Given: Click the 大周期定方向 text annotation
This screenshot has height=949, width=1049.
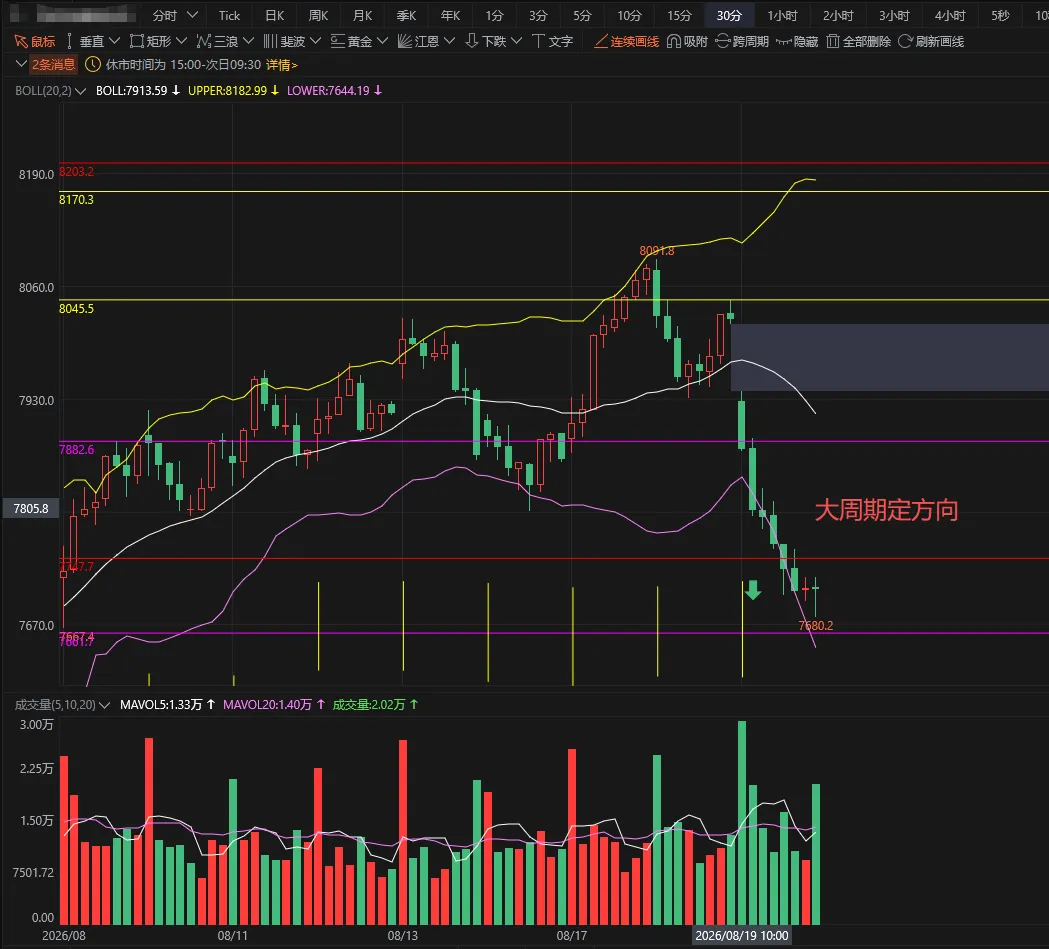Looking at the screenshot, I should tap(886, 510).
